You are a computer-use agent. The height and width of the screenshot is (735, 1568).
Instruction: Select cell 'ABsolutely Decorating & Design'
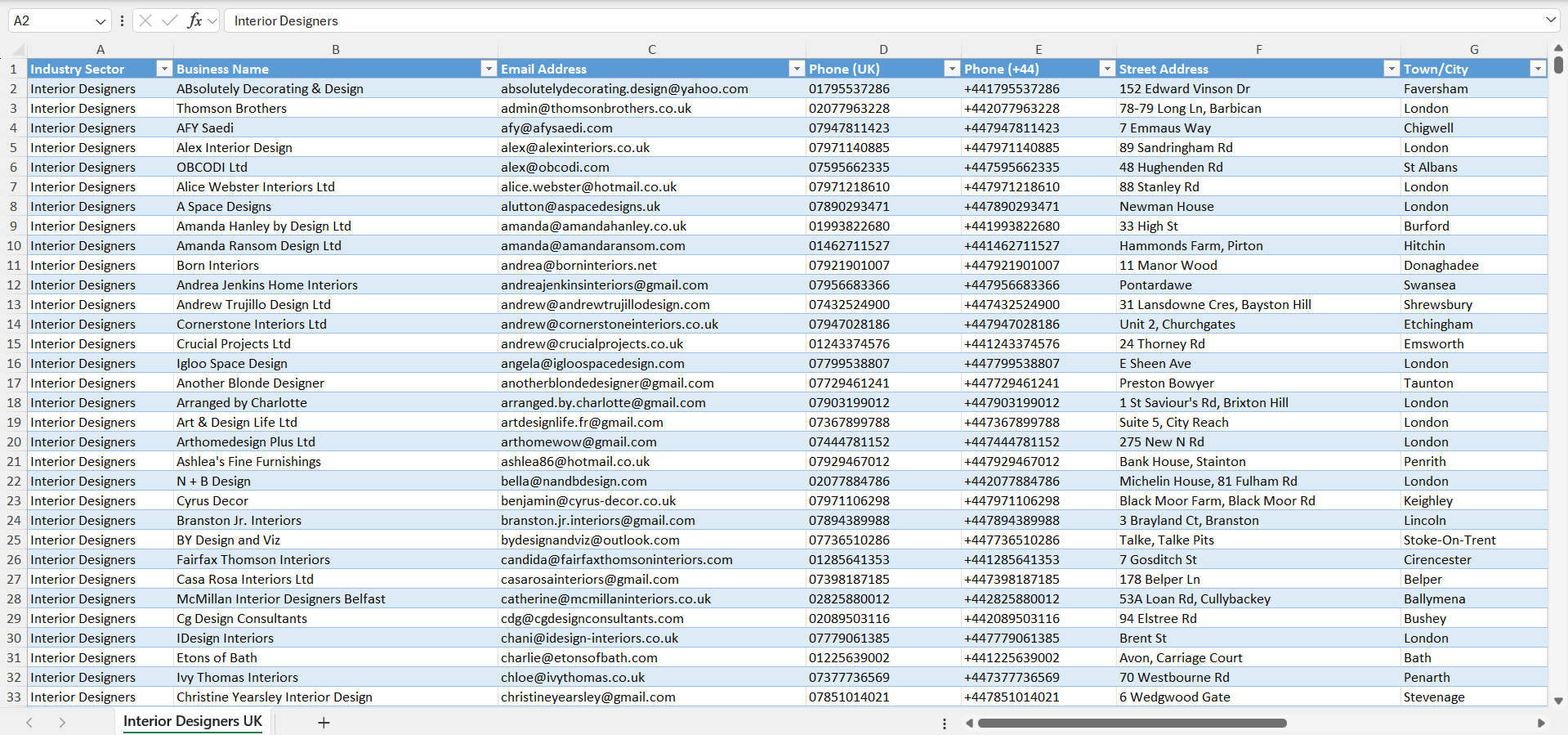336,88
